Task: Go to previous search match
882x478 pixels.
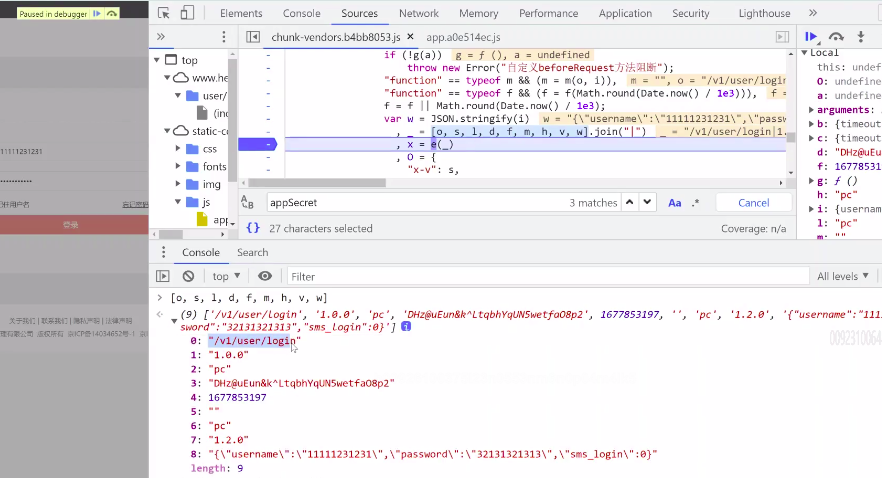Action: point(630,202)
